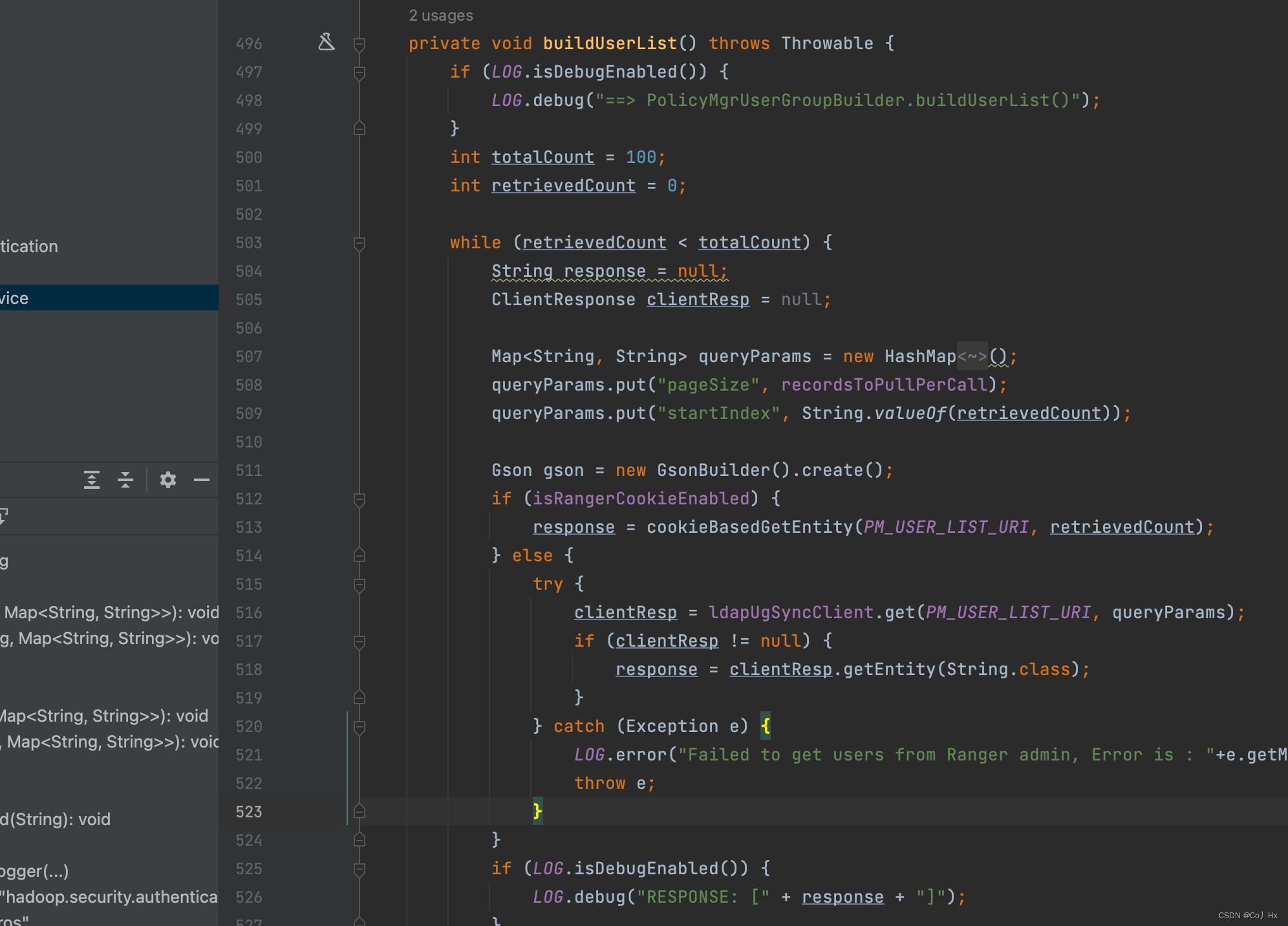Click line number 511 in gutter
This screenshot has width=1288, height=926.
[249, 471]
